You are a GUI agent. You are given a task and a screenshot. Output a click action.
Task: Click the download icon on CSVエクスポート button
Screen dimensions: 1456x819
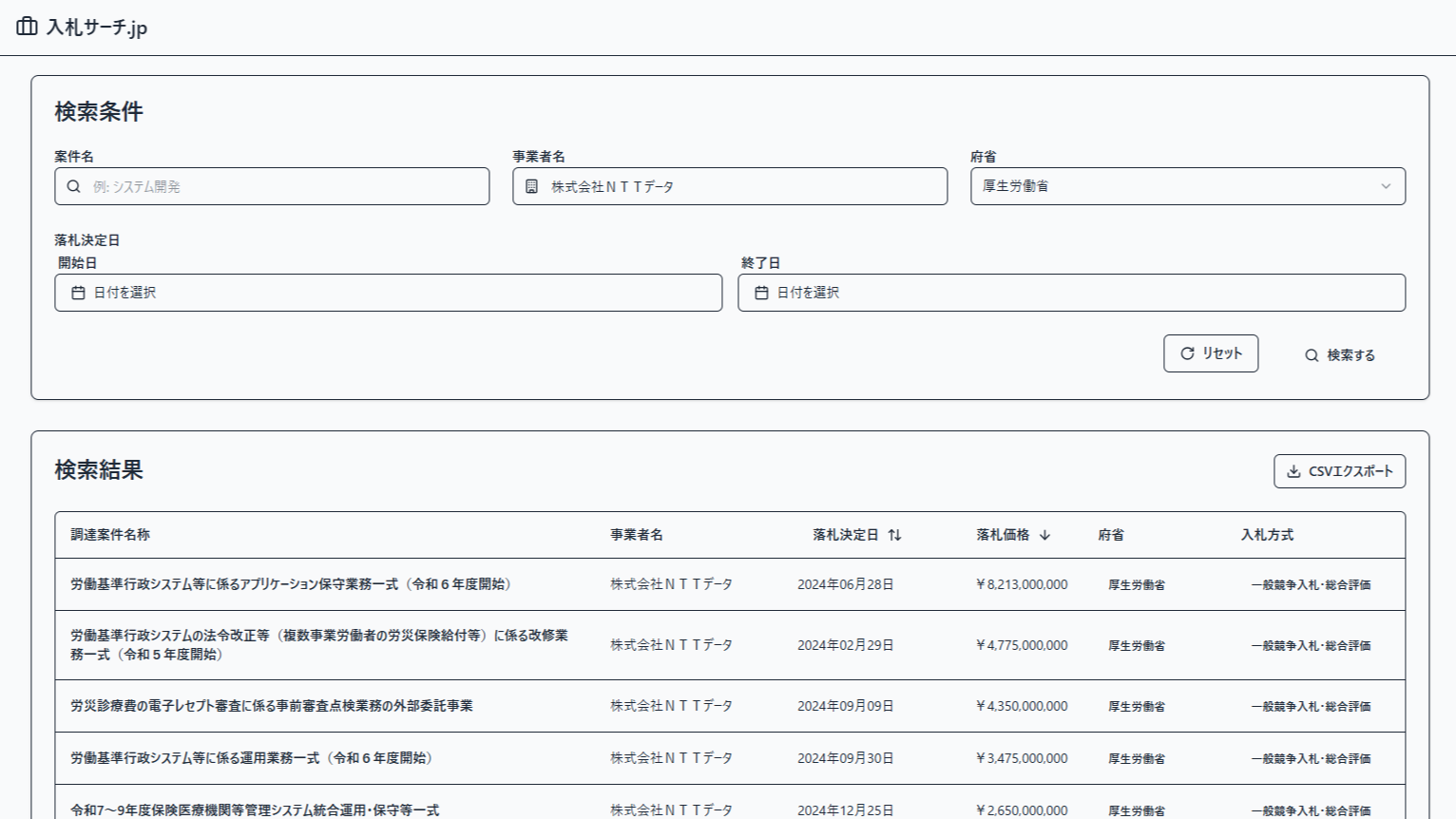click(1293, 470)
